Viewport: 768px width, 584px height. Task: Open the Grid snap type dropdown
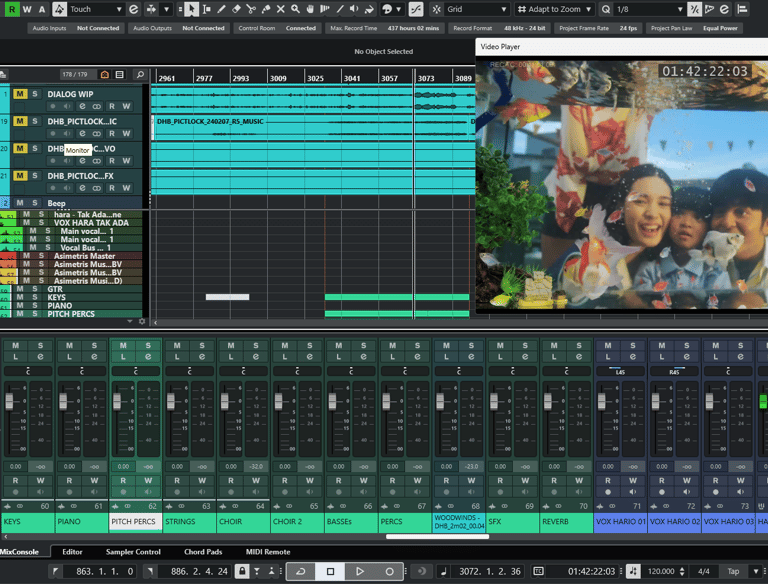click(x=475, y=9)
